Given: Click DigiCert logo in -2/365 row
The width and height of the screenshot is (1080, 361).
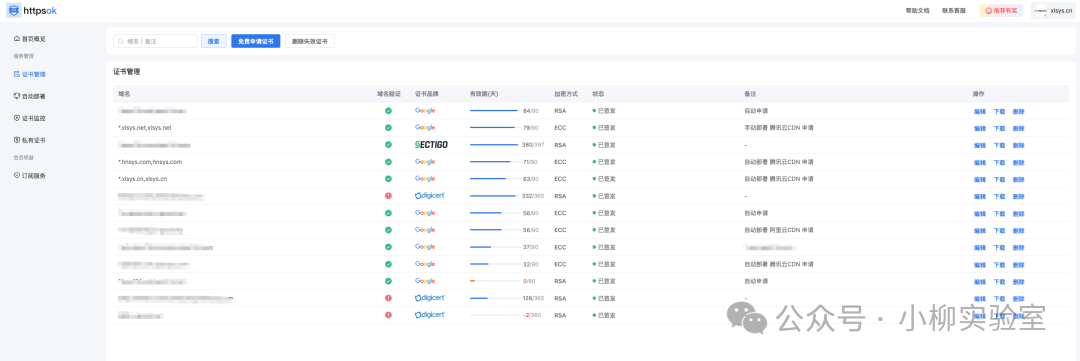Looking at the screenshot, I should click(x=430, y=315).
